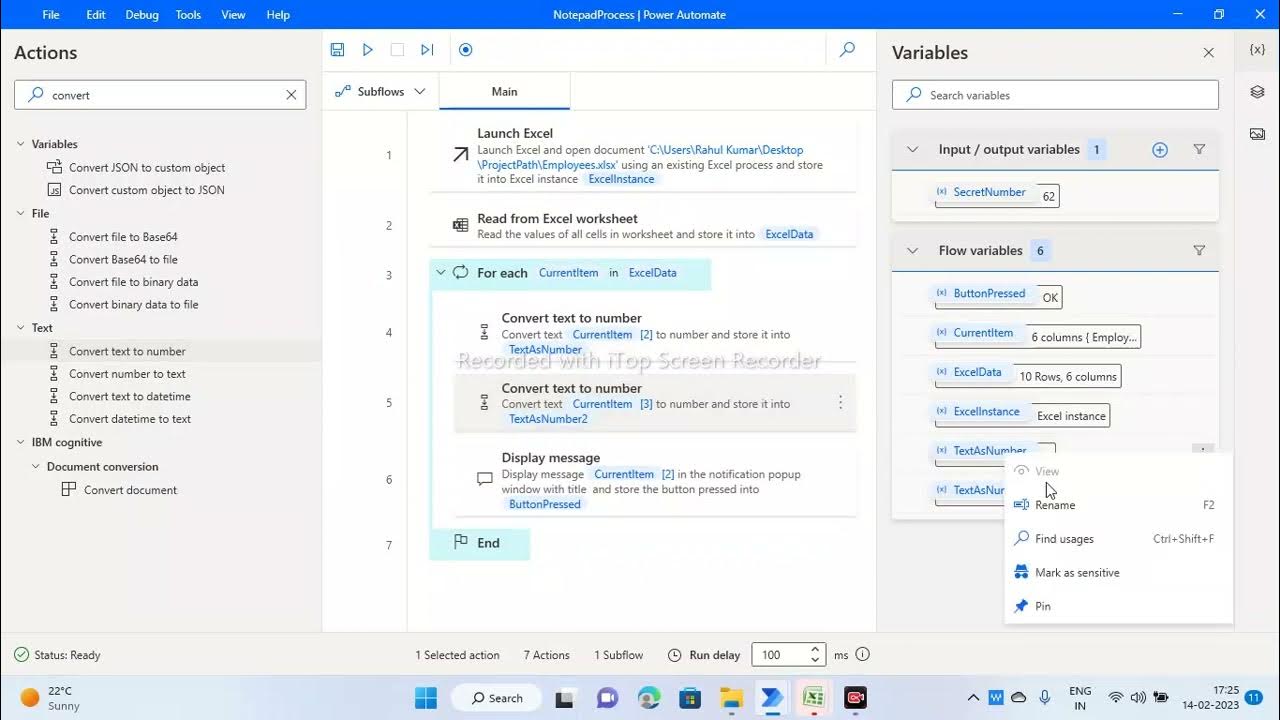Collapse the Text actions group
The height and width of the screenshot is (720, 1280).
pyautogui.click(x=20, y=327)
